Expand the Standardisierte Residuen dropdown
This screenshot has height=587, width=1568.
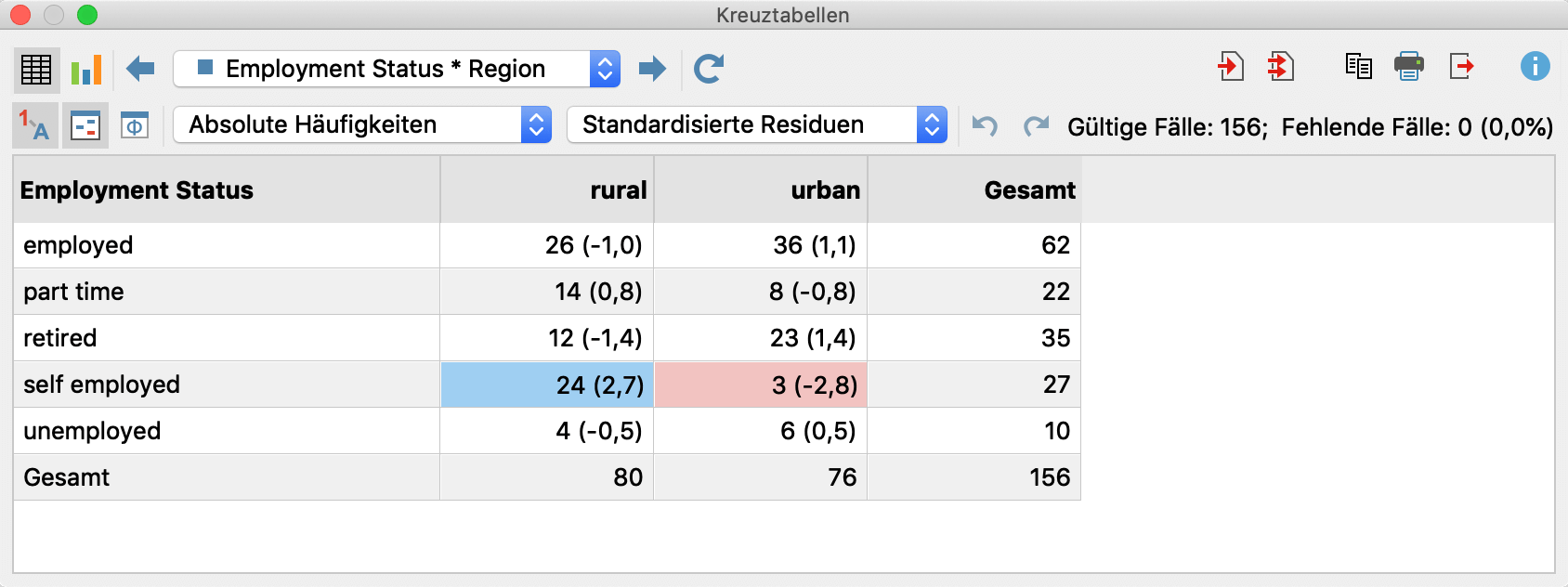point(757,124)
